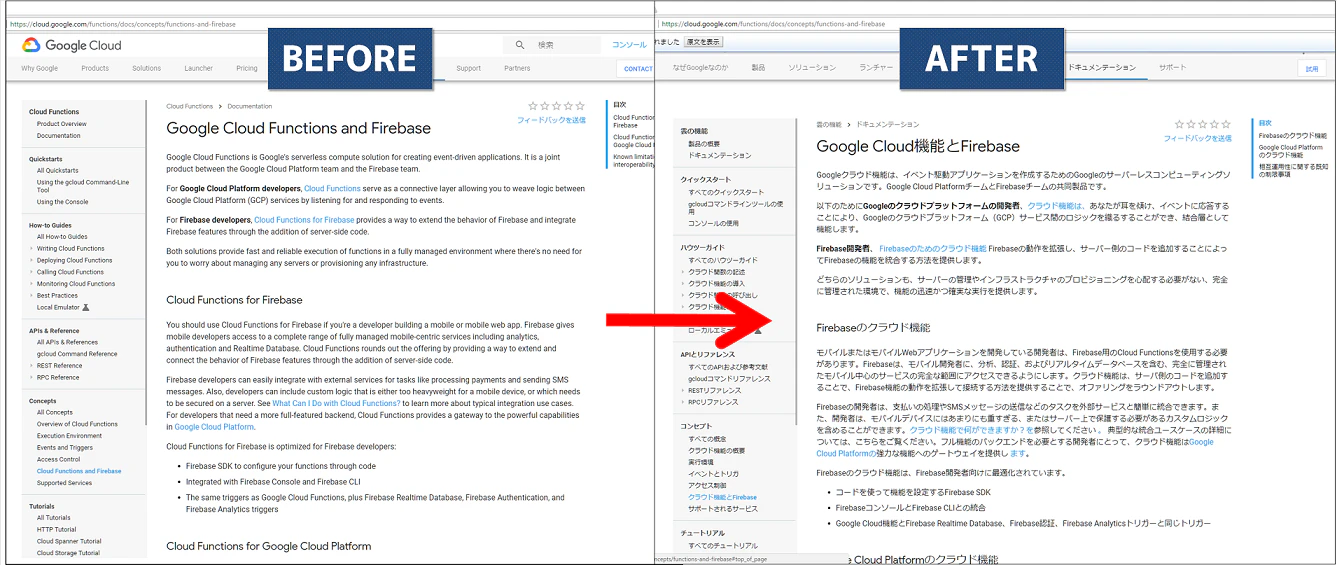This screenshot has width=1337, height=565.
Task: Open the Pricing menu item
Action: pyautogui.click(x=247, y=69)
